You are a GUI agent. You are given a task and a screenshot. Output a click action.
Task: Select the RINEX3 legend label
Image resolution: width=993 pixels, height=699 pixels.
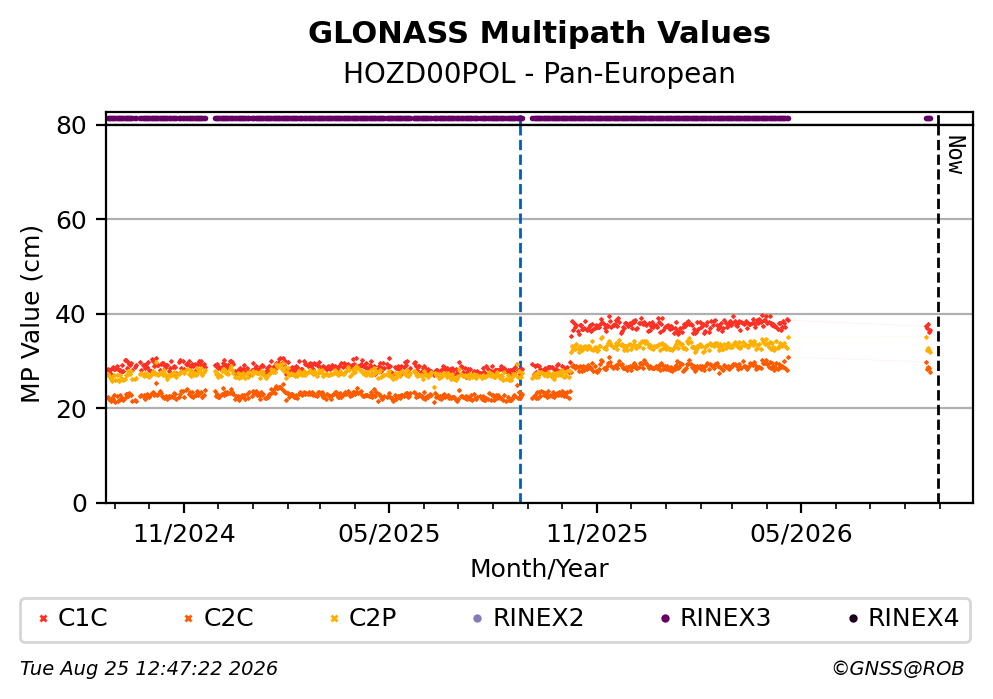pos(725,618)
